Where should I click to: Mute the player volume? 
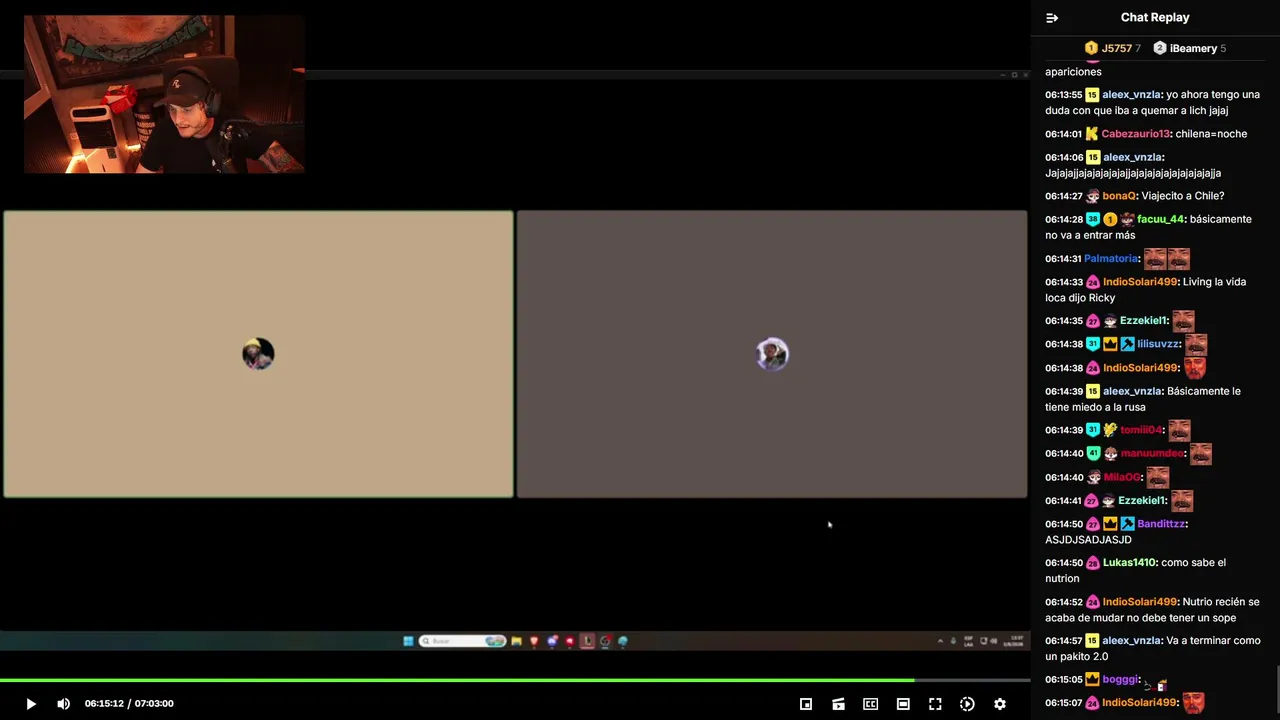tap(63, 704)
